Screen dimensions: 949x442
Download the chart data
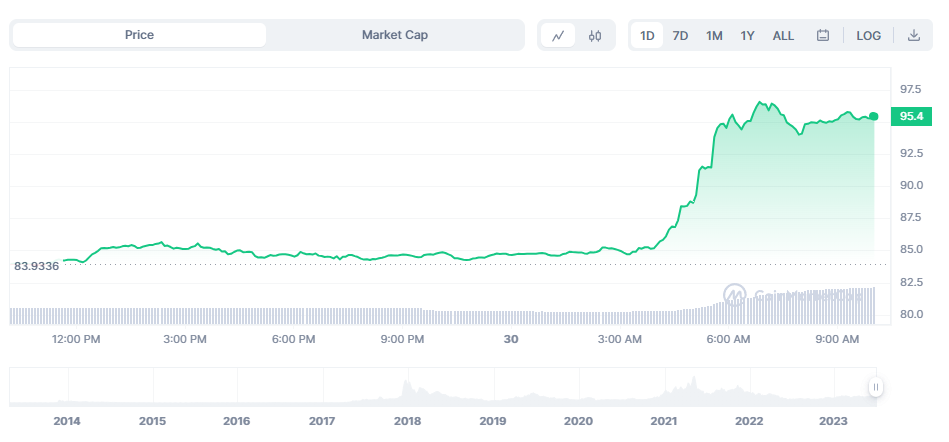913,35
